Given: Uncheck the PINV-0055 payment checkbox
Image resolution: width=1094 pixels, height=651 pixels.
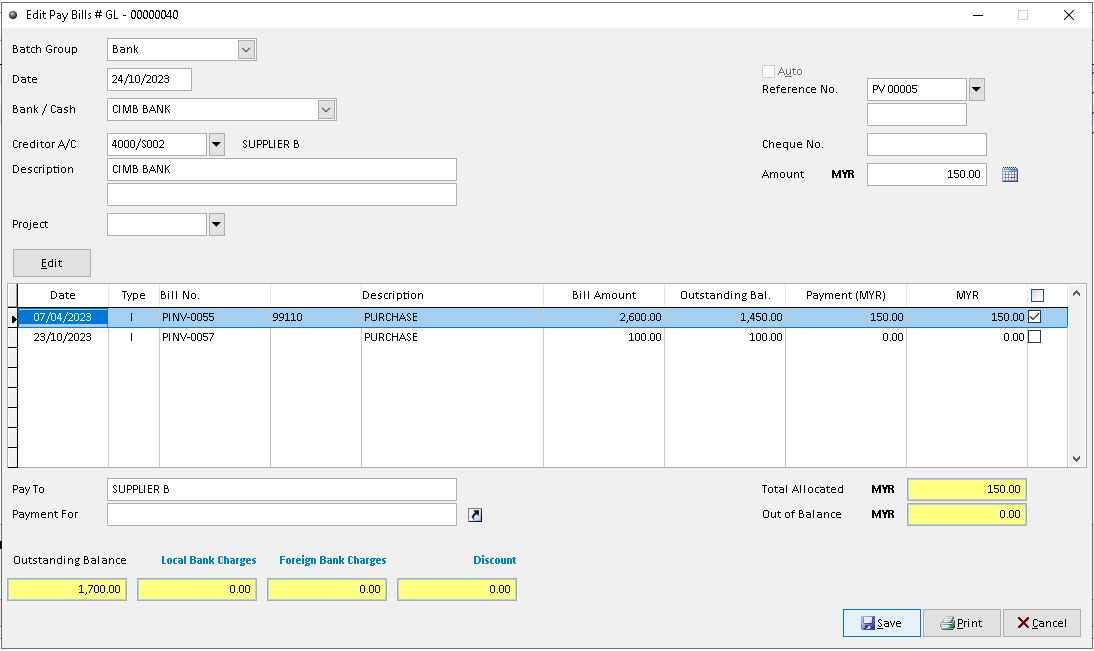Looking at the screenshot, I should (1035, 317).
